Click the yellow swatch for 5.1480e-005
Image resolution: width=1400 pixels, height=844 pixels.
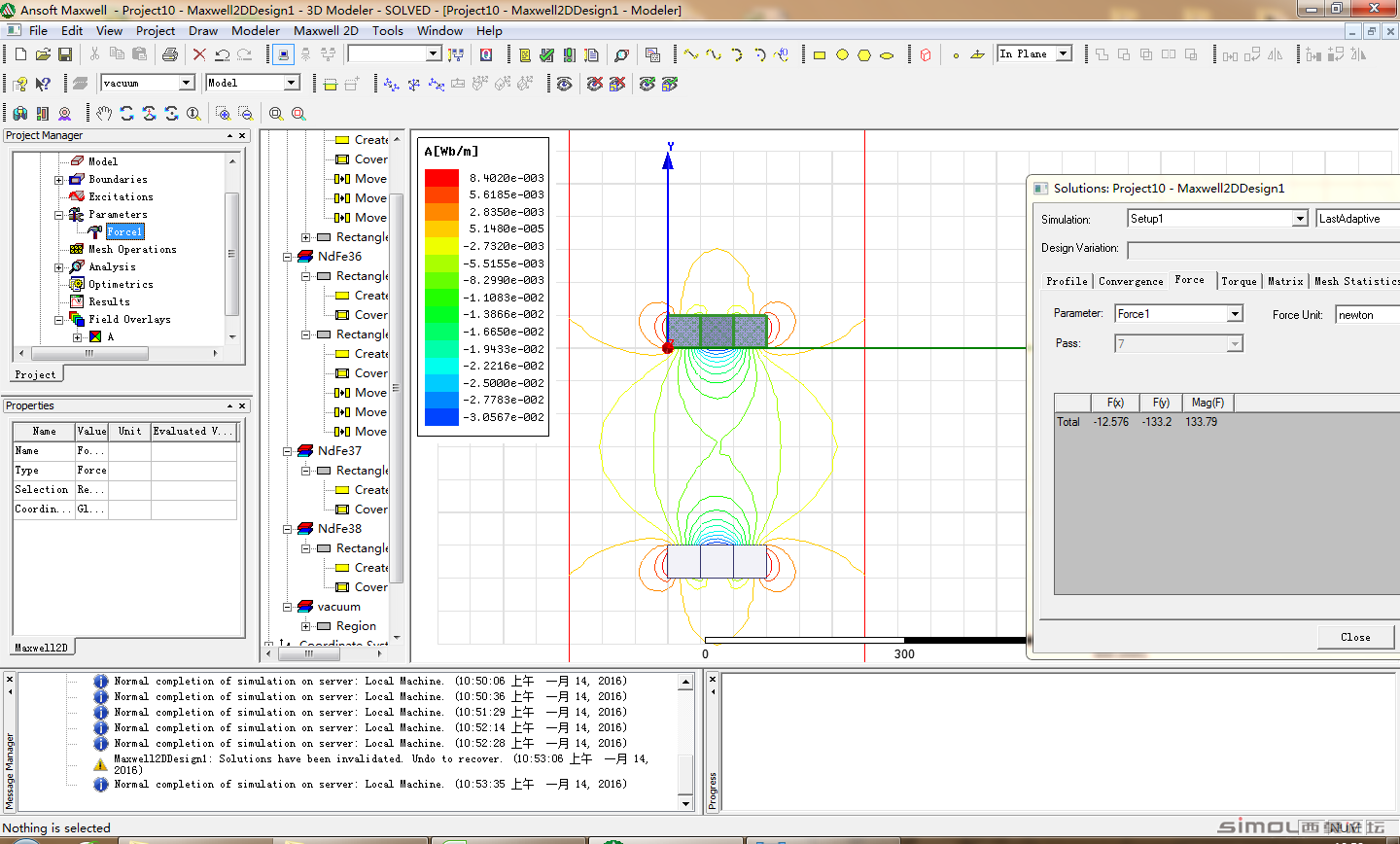click(x=441, y=229)
